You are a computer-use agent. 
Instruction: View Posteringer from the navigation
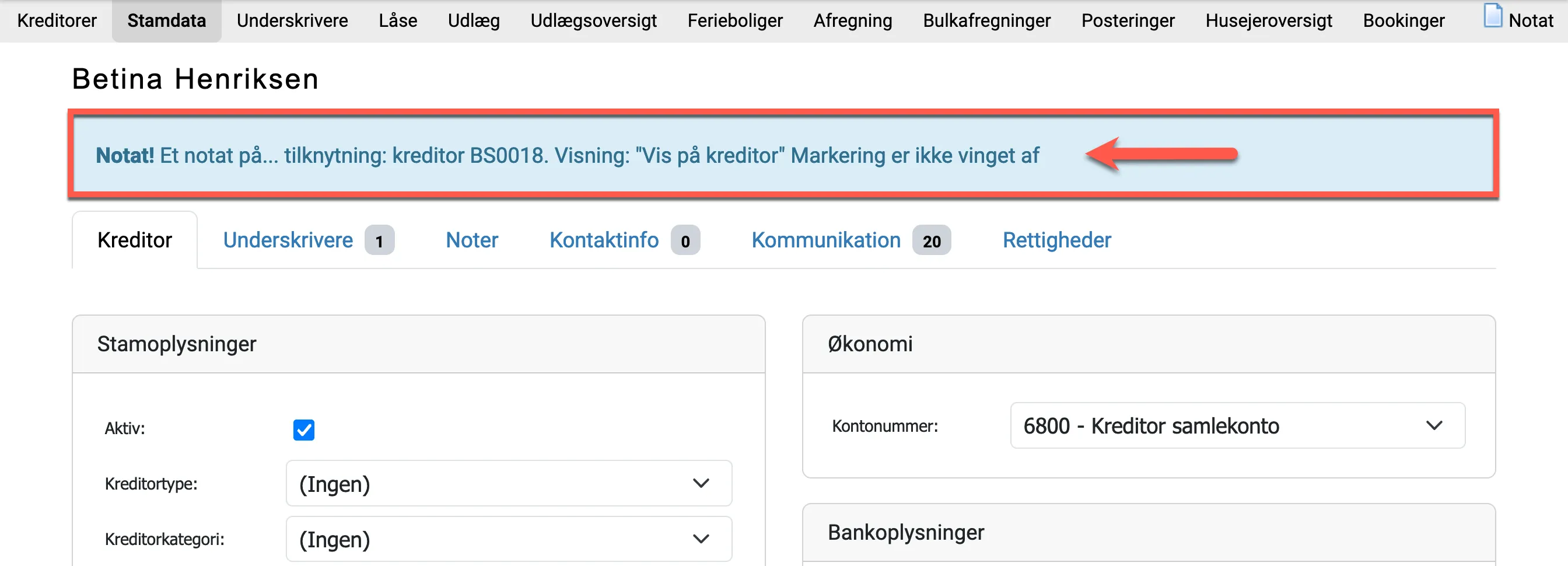(x=1128, y=20)
